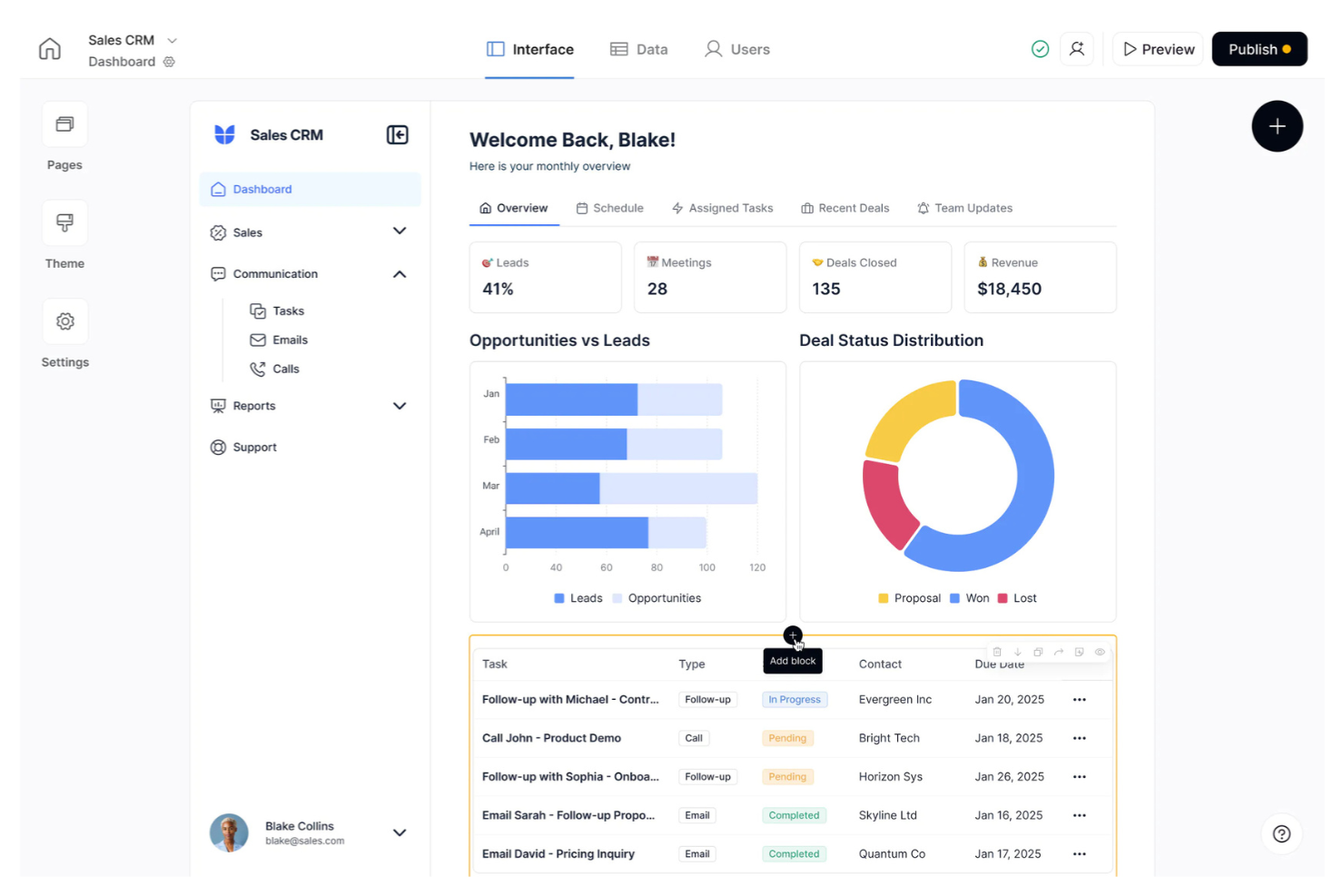Select the yellow Proposal legend swatch
The width and height of the screenshot is (1344, 896).
882,598
